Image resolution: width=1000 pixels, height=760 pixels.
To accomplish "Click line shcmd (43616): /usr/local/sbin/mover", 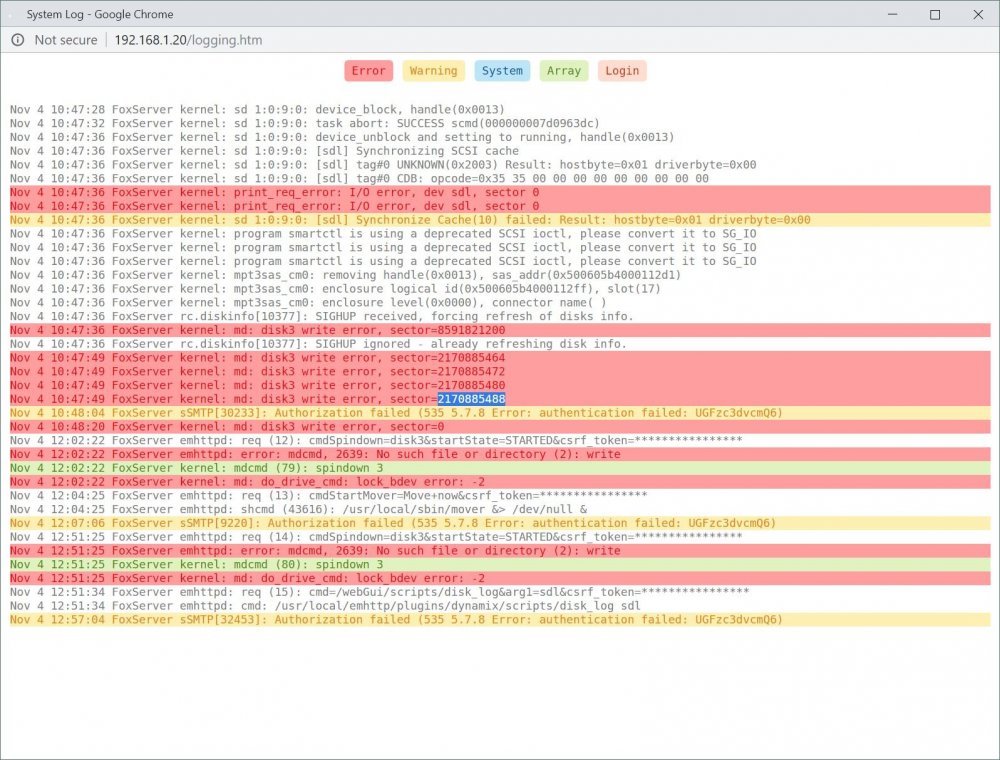I will 298,509.
